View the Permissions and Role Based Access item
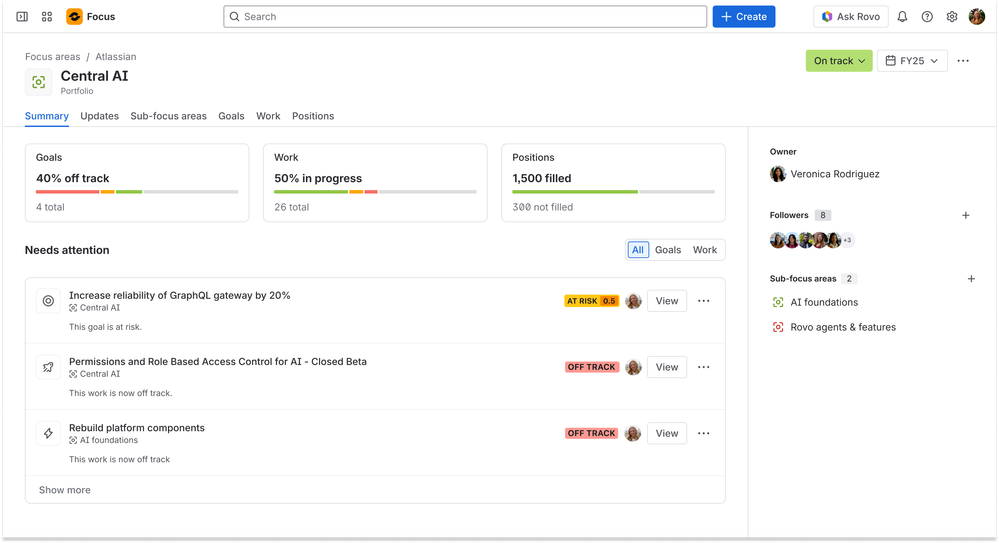The width and height of the screenshot is (999, 543). [667, 367]
